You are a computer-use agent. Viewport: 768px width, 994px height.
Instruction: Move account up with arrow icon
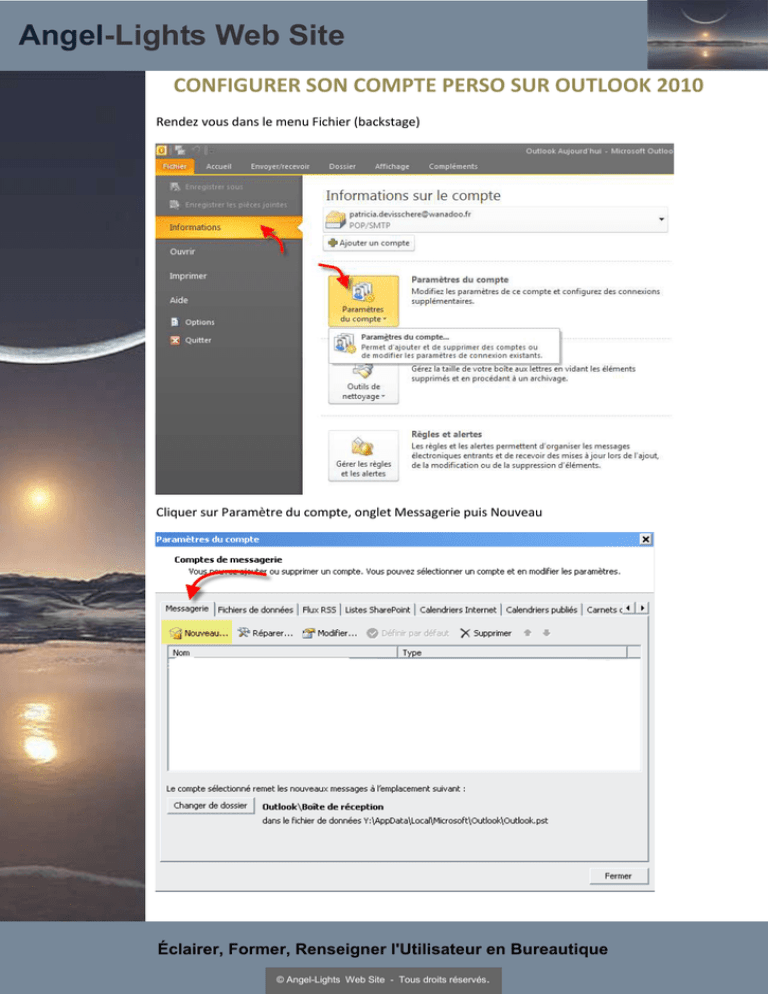528,633
